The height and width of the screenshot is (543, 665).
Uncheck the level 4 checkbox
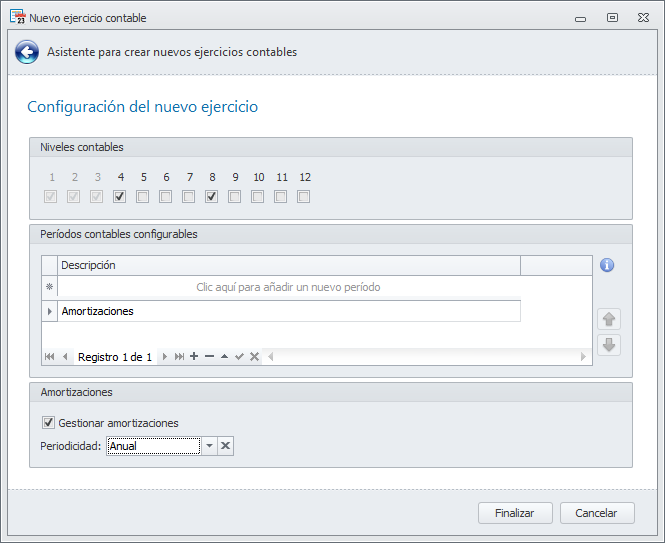pos(119,197)
